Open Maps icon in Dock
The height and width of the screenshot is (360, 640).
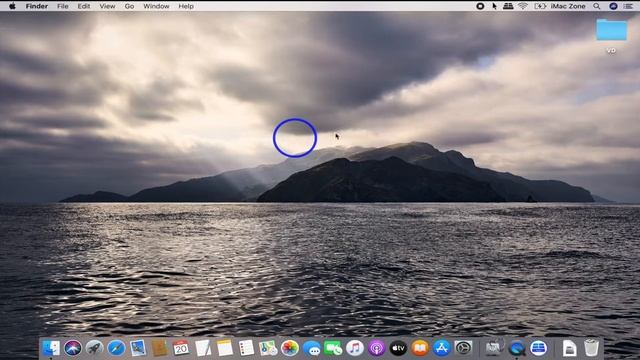tap(268, 348)
